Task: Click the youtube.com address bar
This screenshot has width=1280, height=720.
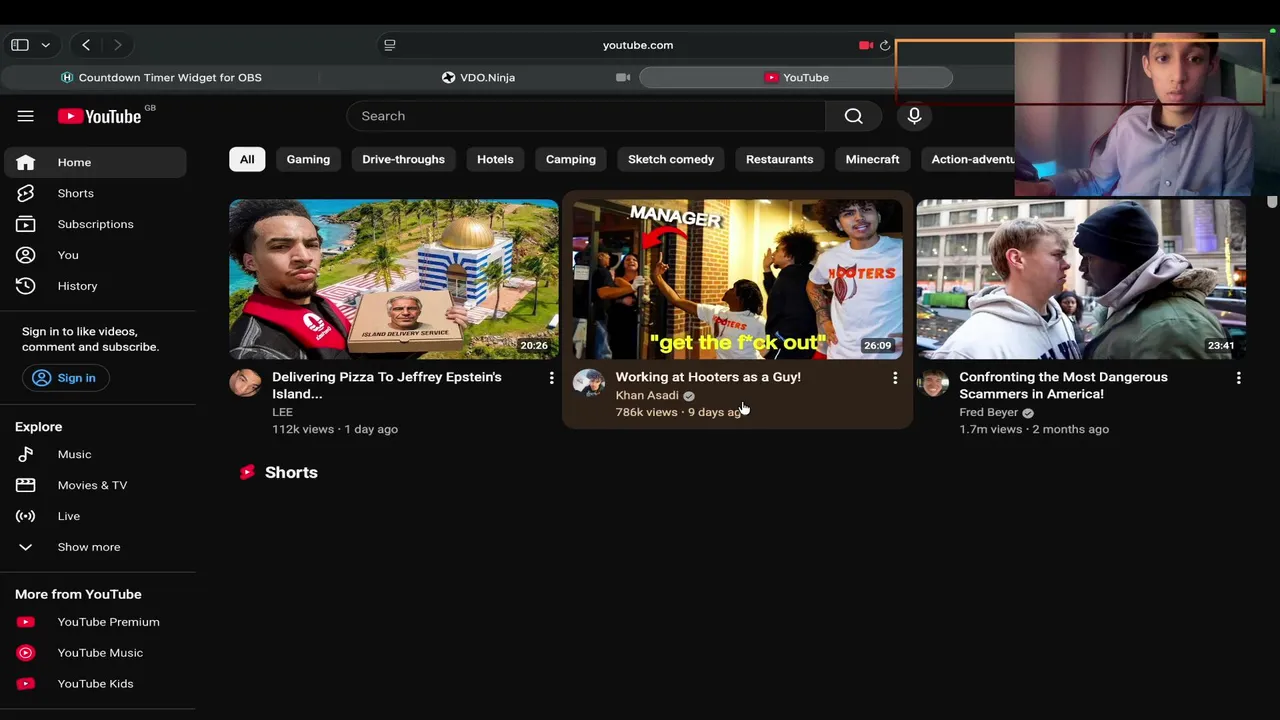Action: 638,45
